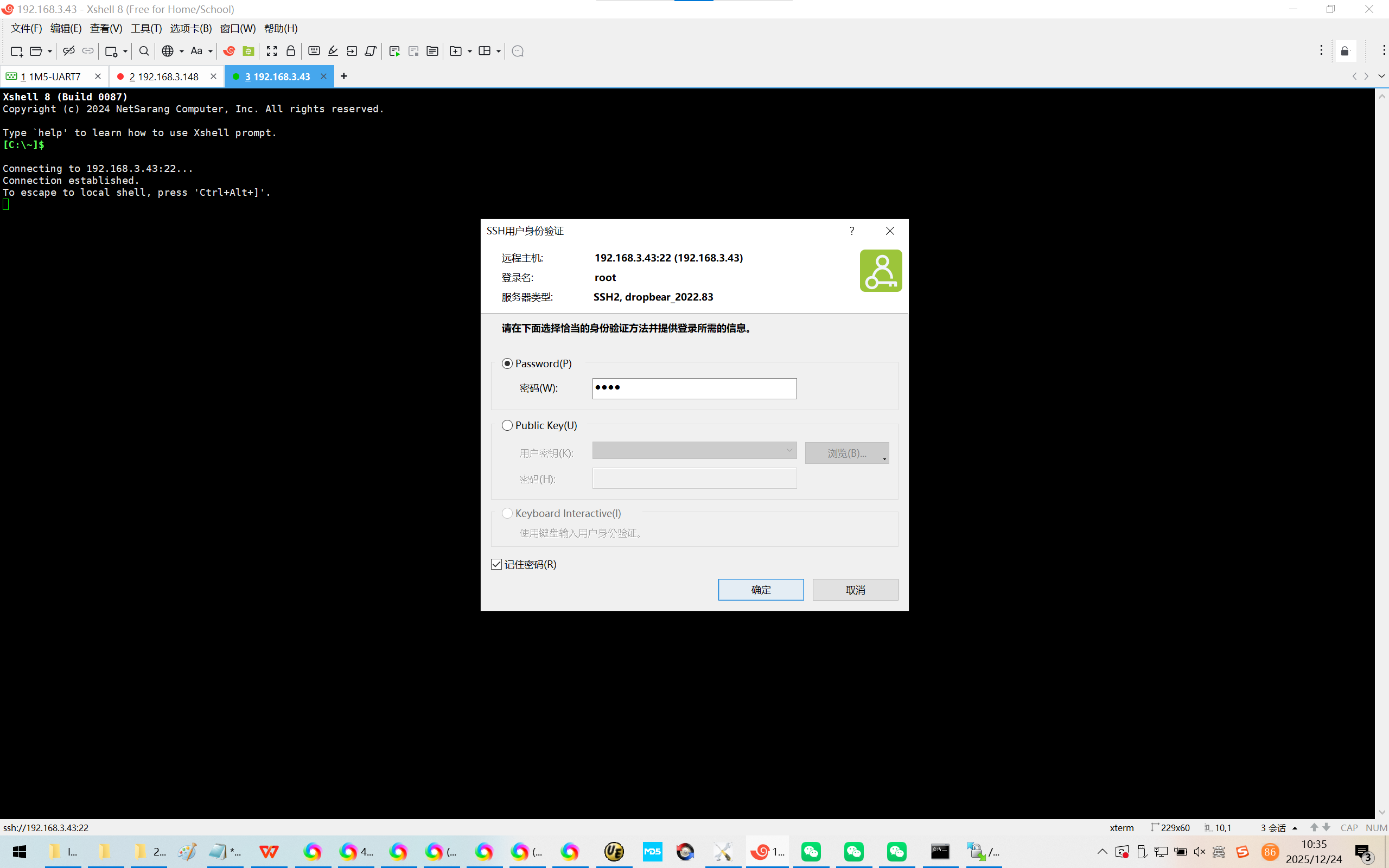Image resolution: width=1389 pixels, height=868 pixels.
Task: Click into the 密码(W) password field
Action: click(694, 388)
